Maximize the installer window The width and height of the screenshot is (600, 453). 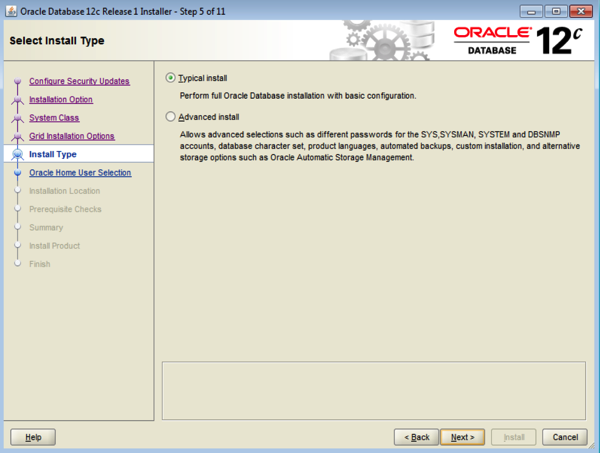[x=556, y=11]
